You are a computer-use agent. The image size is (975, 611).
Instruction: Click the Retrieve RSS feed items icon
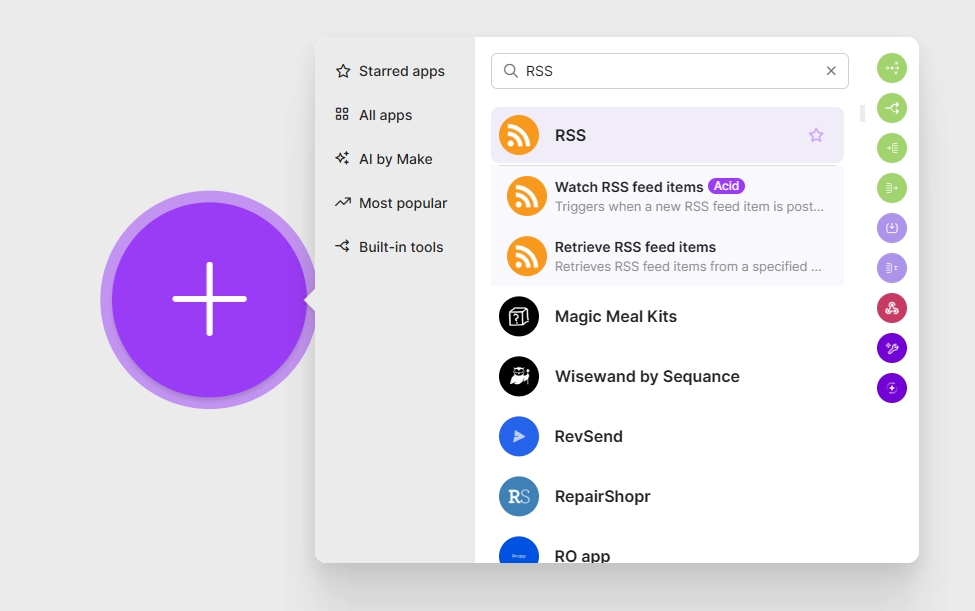(x=527, y=256)
